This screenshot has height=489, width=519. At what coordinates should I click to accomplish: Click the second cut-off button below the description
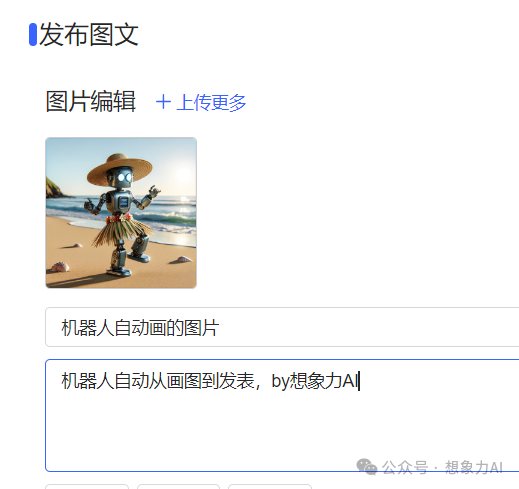[x=178, y=487]
